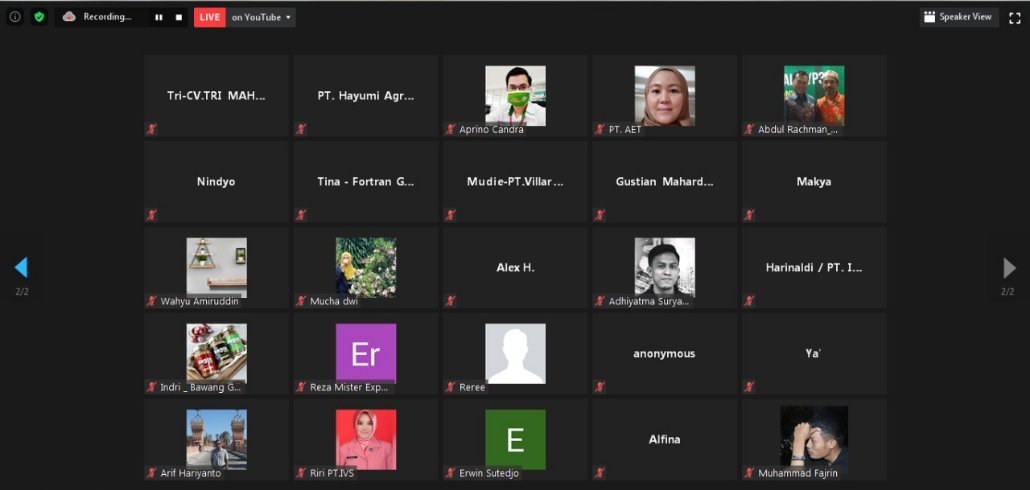The height and width of the screenshot is (490, 1030).
Task: Select Reza Mister's purple 'Er' avatar
Action: pos(365,352)
